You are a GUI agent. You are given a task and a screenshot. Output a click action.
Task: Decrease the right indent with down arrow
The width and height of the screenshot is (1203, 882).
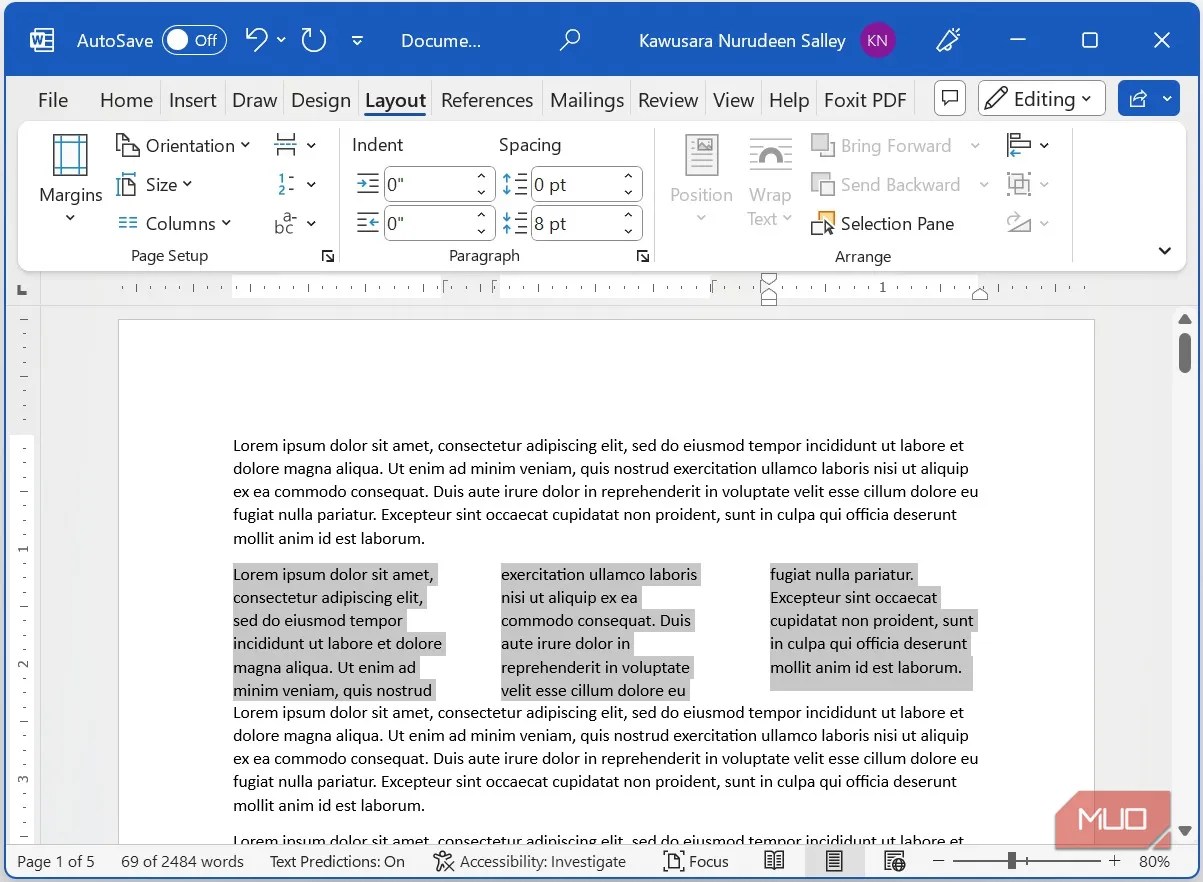pos(482,231)
